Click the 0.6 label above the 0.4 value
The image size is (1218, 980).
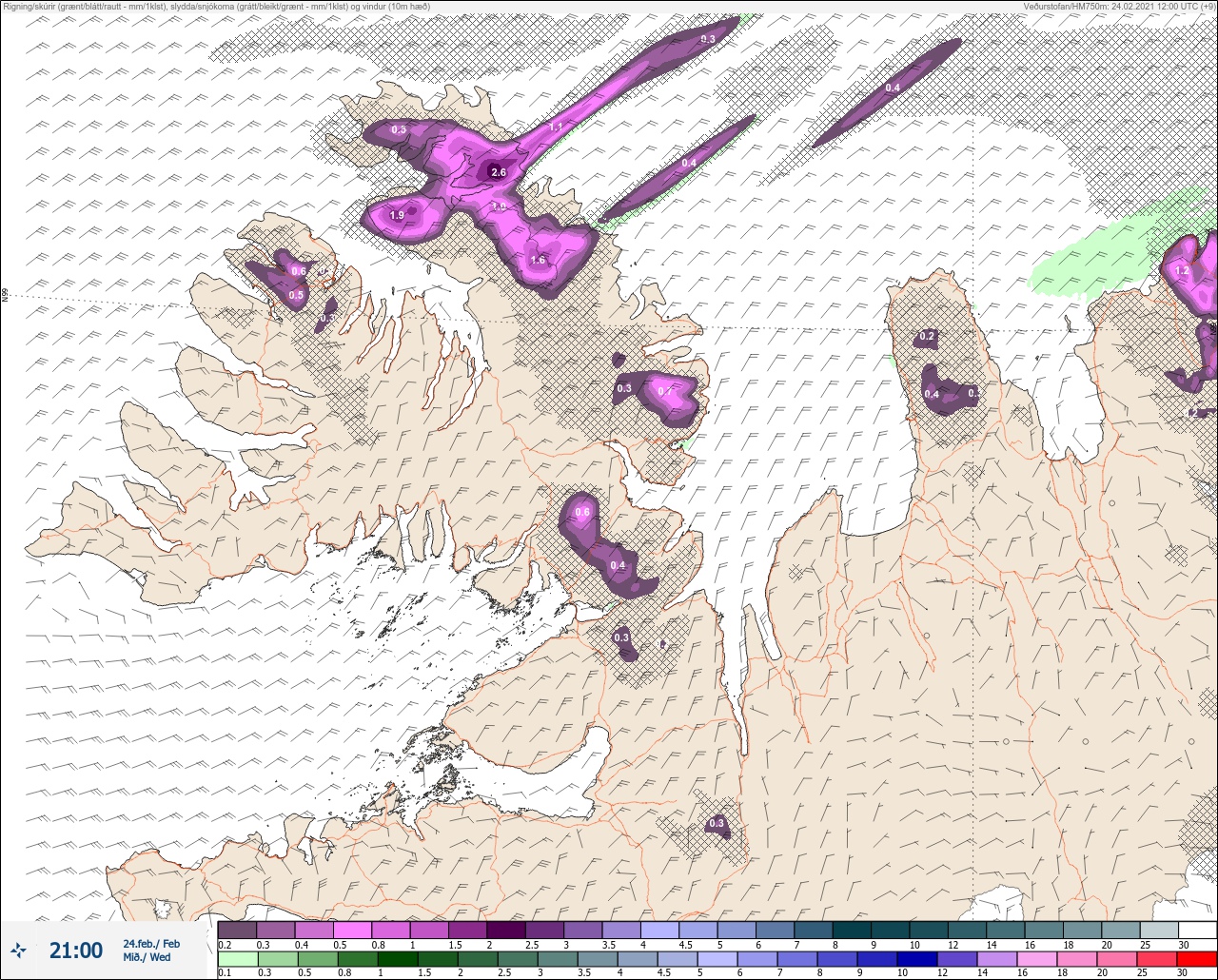coord(582,513)
